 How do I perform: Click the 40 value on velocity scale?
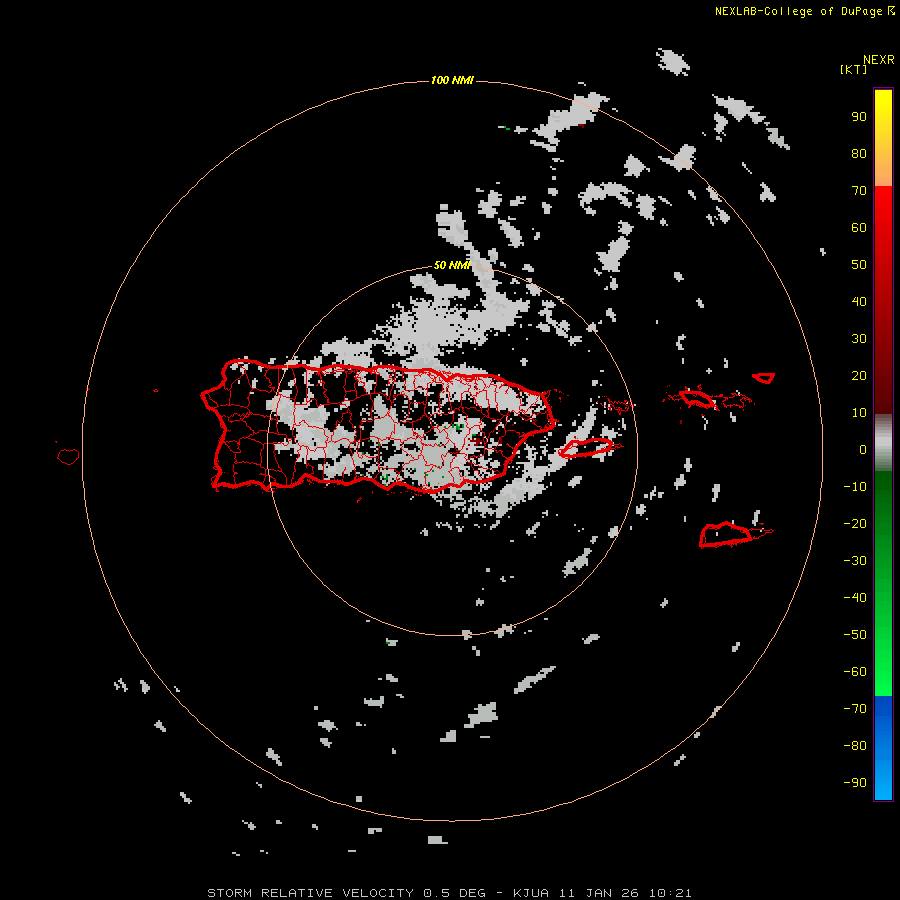tap(859, 302)
